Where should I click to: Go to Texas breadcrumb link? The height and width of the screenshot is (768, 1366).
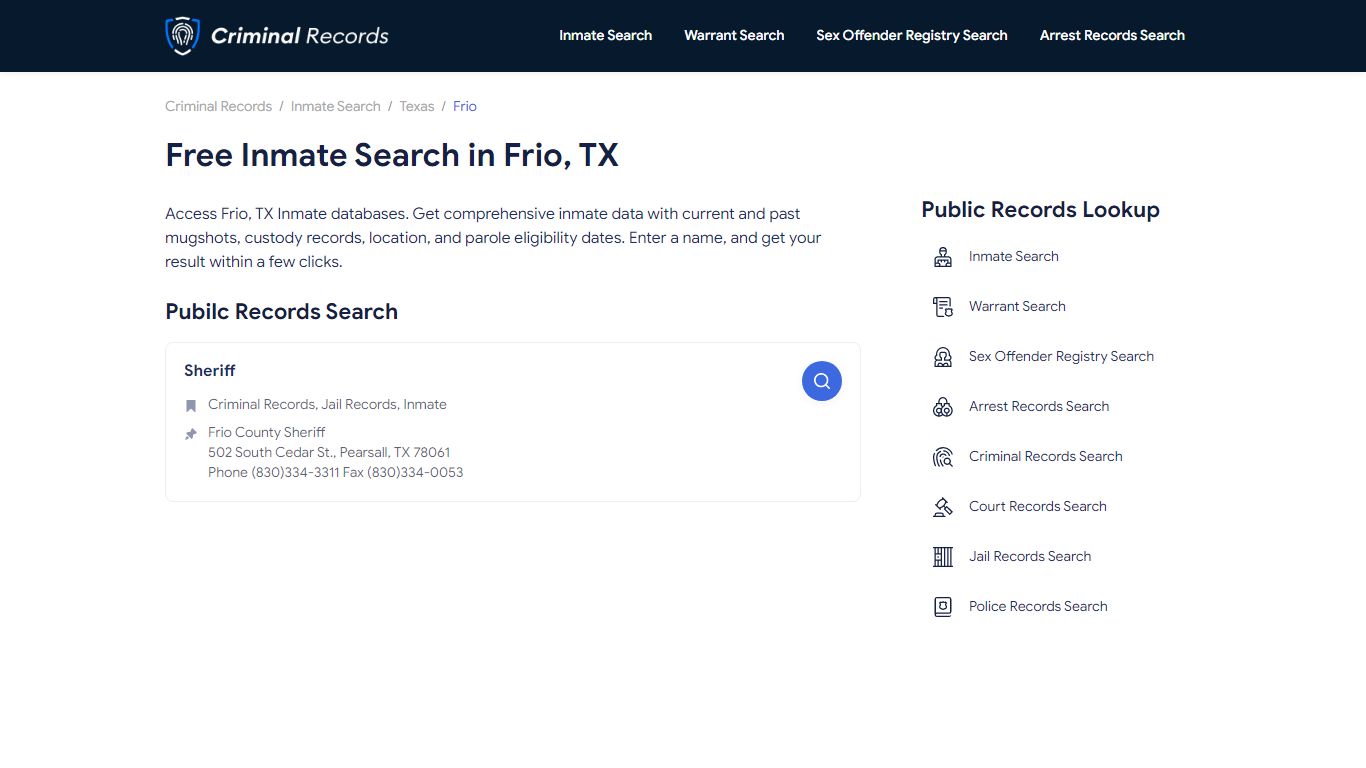click(417, 106)
